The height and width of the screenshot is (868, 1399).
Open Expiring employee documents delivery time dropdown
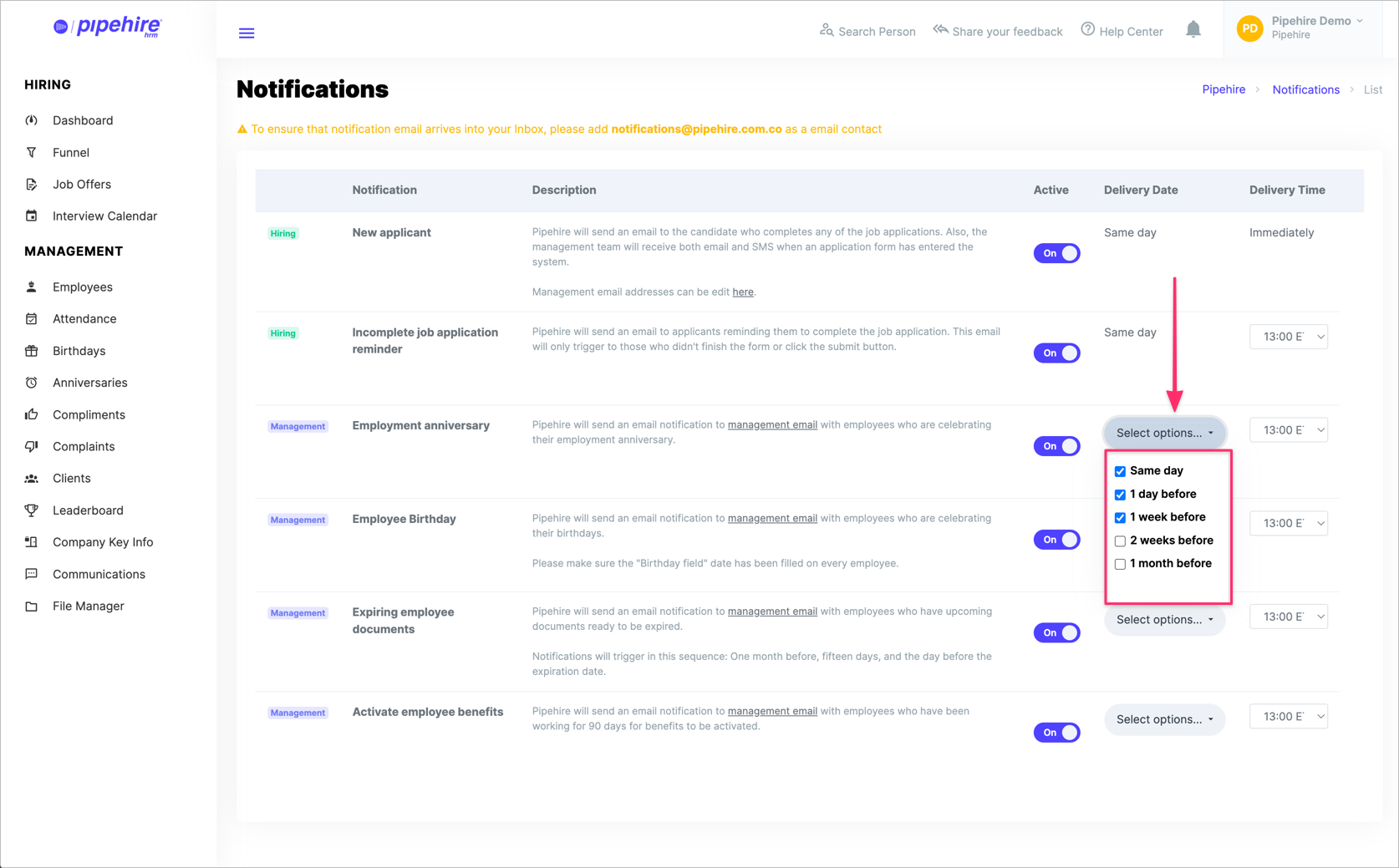tap(1289, 617)
